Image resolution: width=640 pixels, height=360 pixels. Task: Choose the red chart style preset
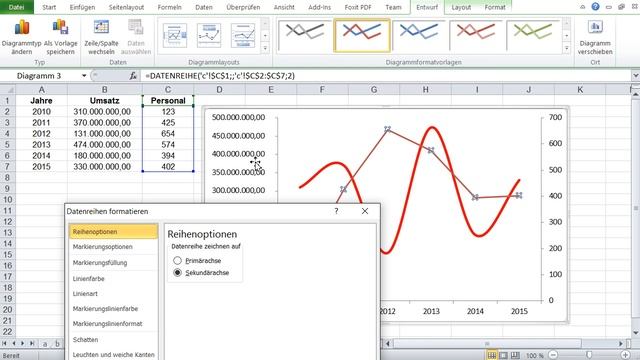click(x=476, y=36)
